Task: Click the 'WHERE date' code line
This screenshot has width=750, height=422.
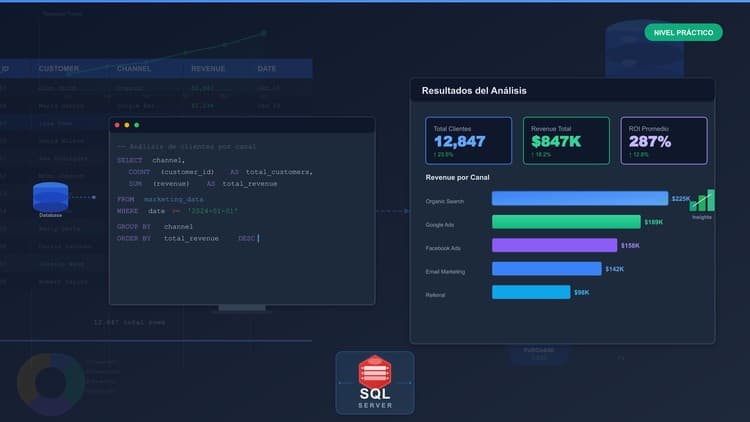Action: pos(177,211)
